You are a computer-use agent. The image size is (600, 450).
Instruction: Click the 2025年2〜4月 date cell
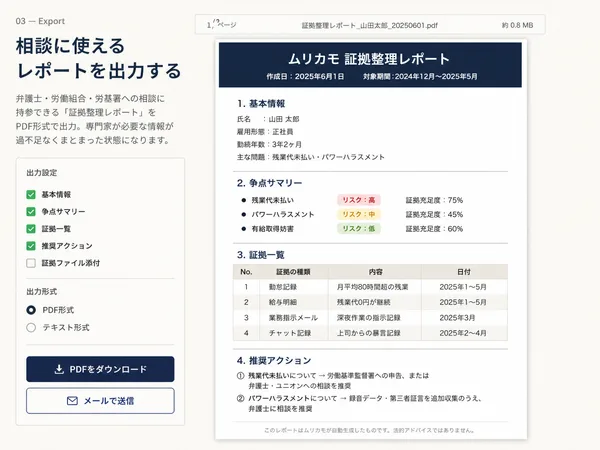click(463, 333)
